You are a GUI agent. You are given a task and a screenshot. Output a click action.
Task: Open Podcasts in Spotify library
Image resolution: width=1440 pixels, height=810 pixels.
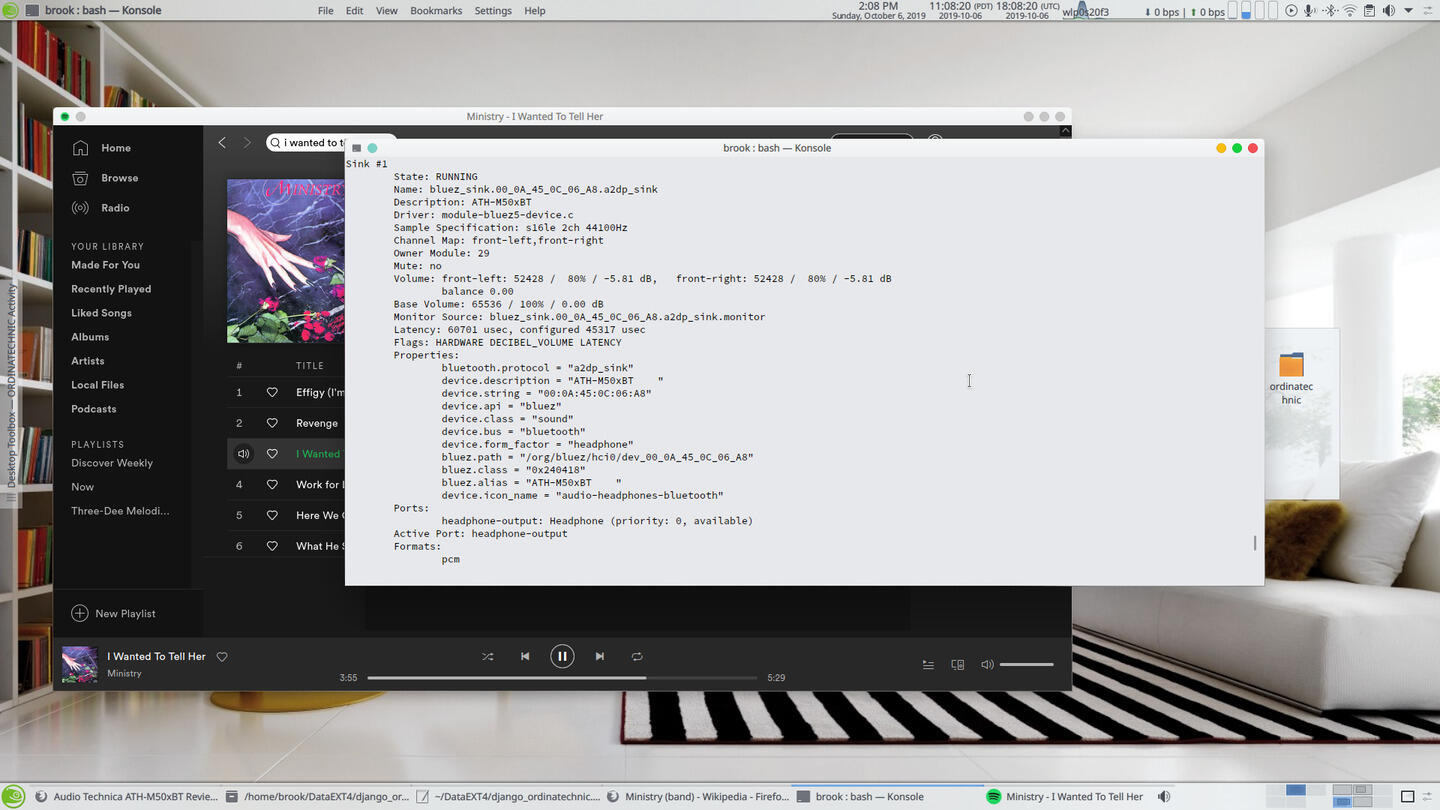94,409
